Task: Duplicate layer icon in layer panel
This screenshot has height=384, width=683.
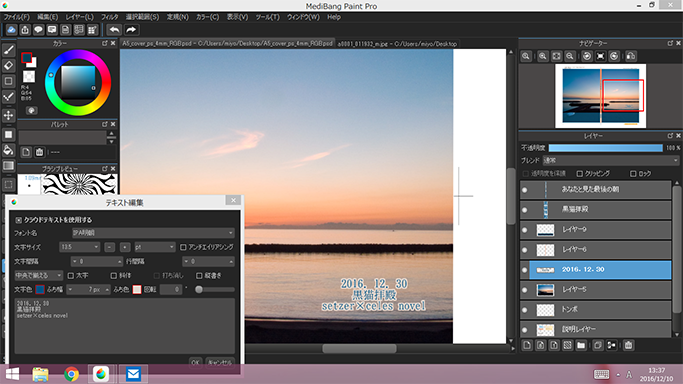Action: 598,345
